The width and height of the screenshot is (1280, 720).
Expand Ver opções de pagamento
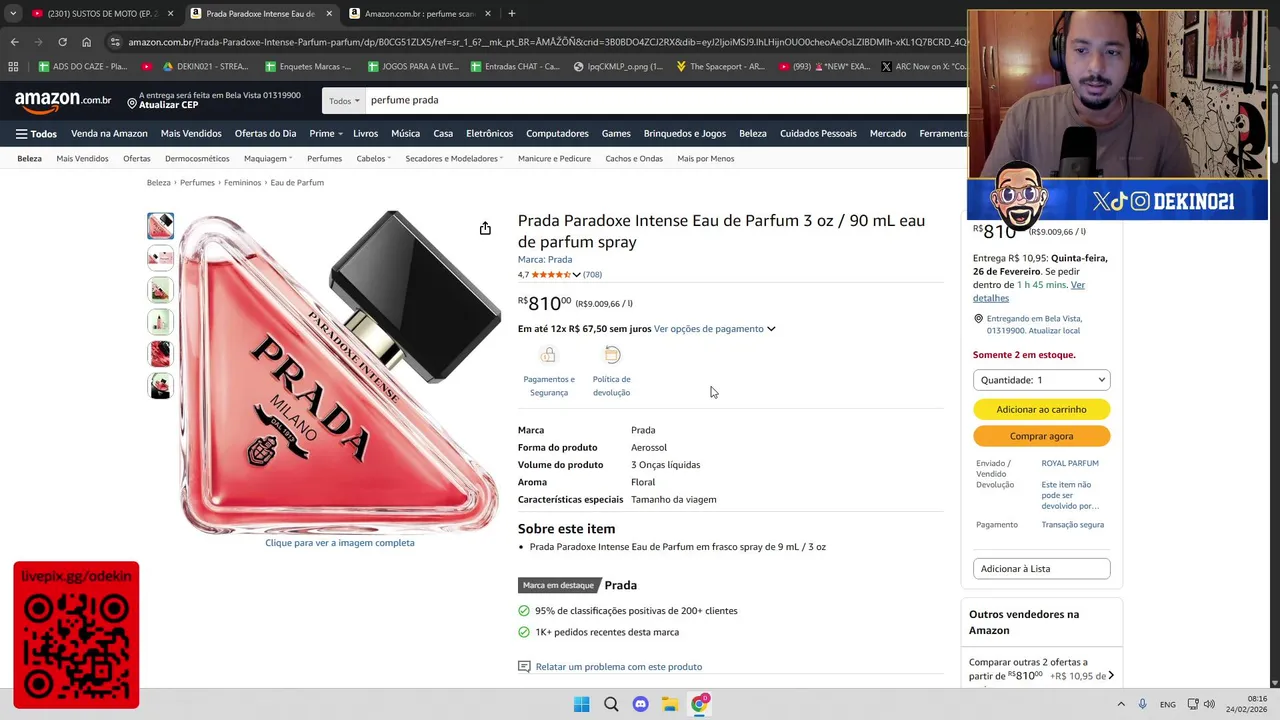pos(714,329)
